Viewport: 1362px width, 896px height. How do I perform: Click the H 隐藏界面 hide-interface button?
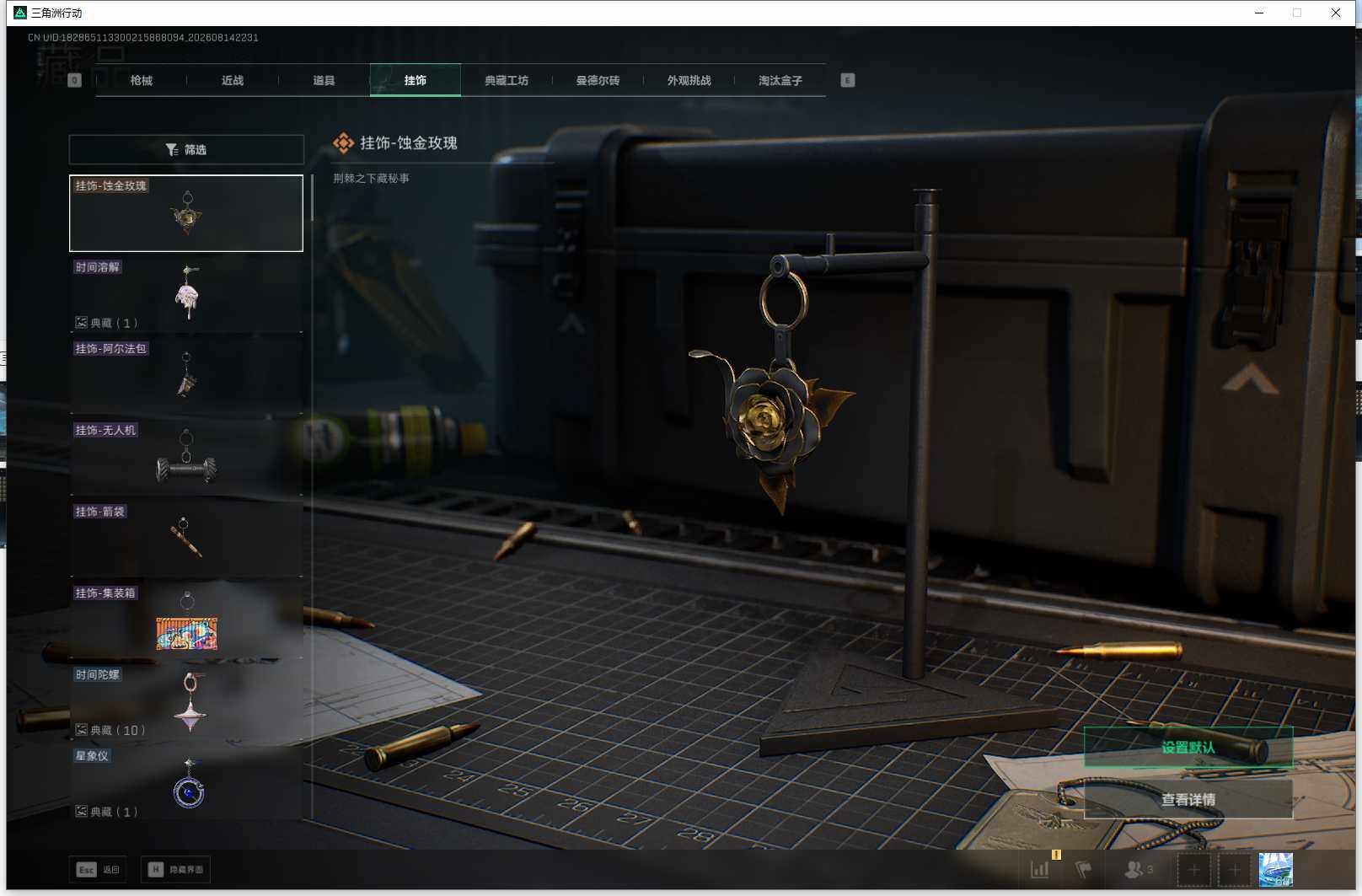(x=175, y=869)
